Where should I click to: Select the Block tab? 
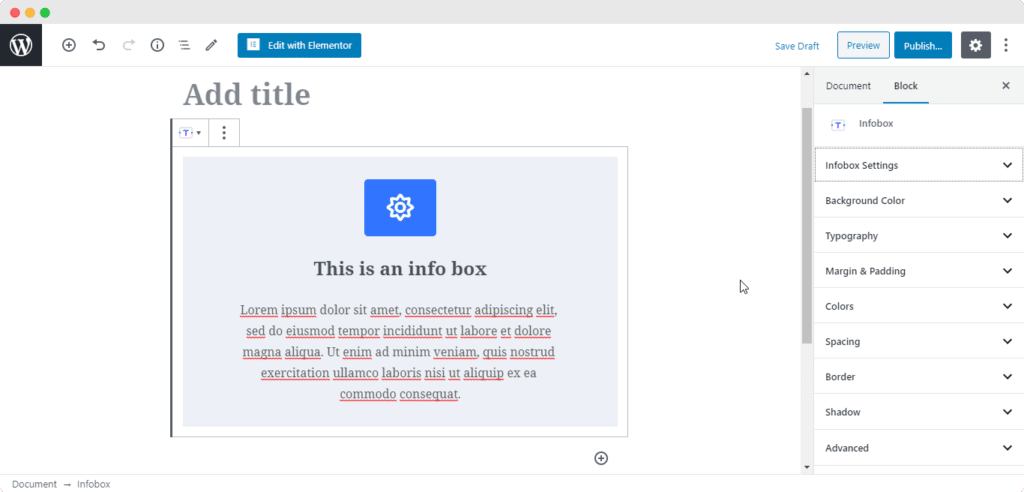[905, 86]
